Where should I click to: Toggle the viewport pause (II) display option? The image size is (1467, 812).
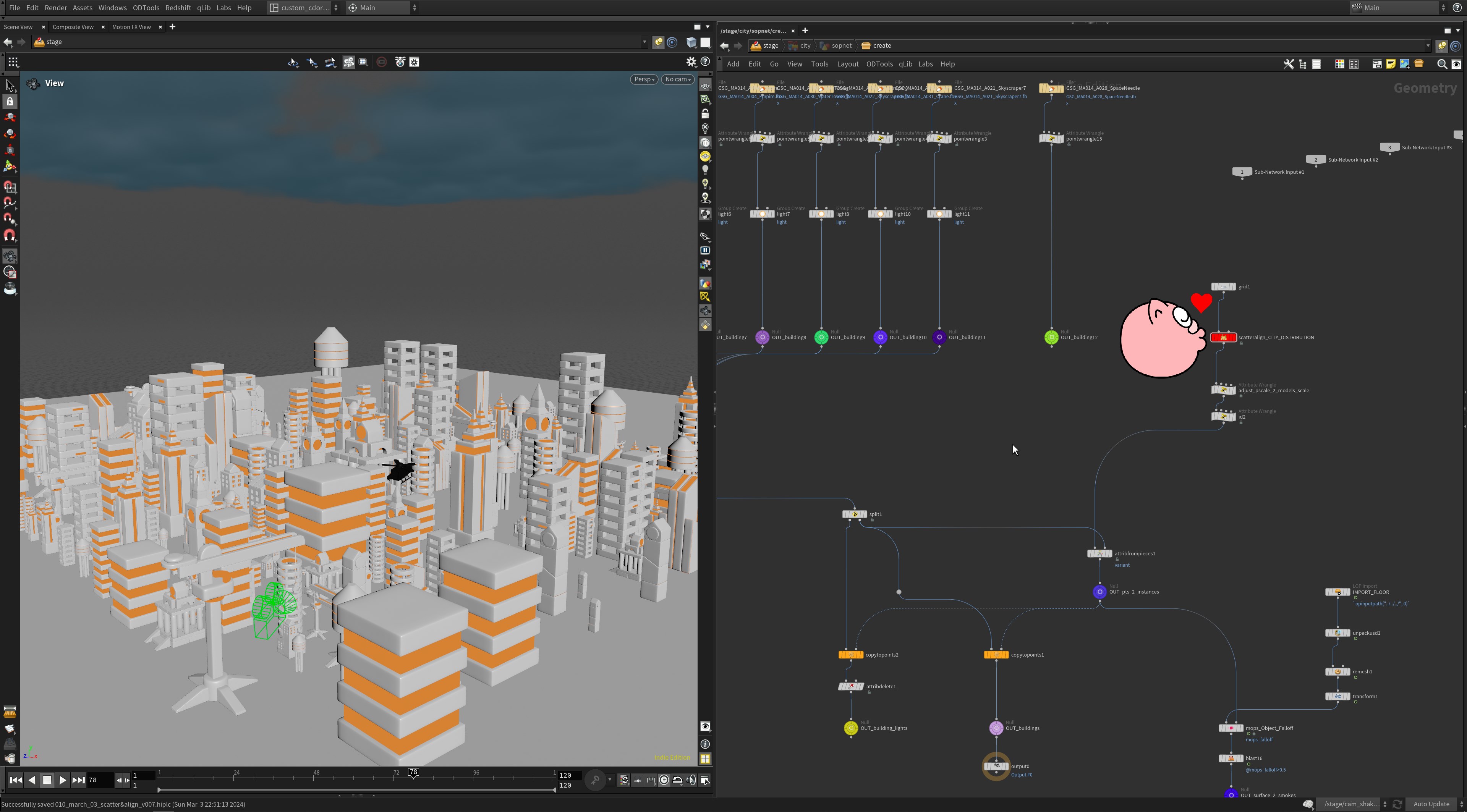click(705, 251)
